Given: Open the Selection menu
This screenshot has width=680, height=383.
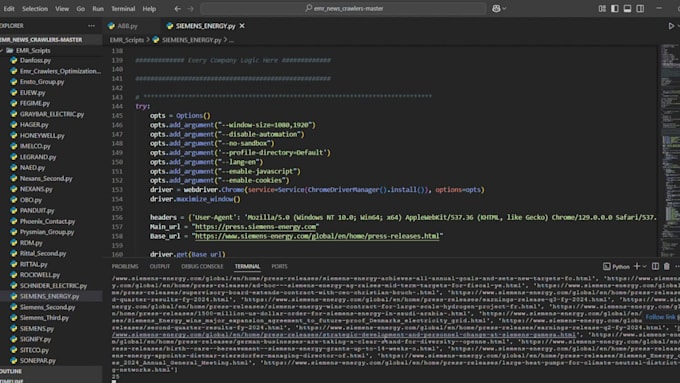Looking at the screenshot, I should click(x=35, y=8).
